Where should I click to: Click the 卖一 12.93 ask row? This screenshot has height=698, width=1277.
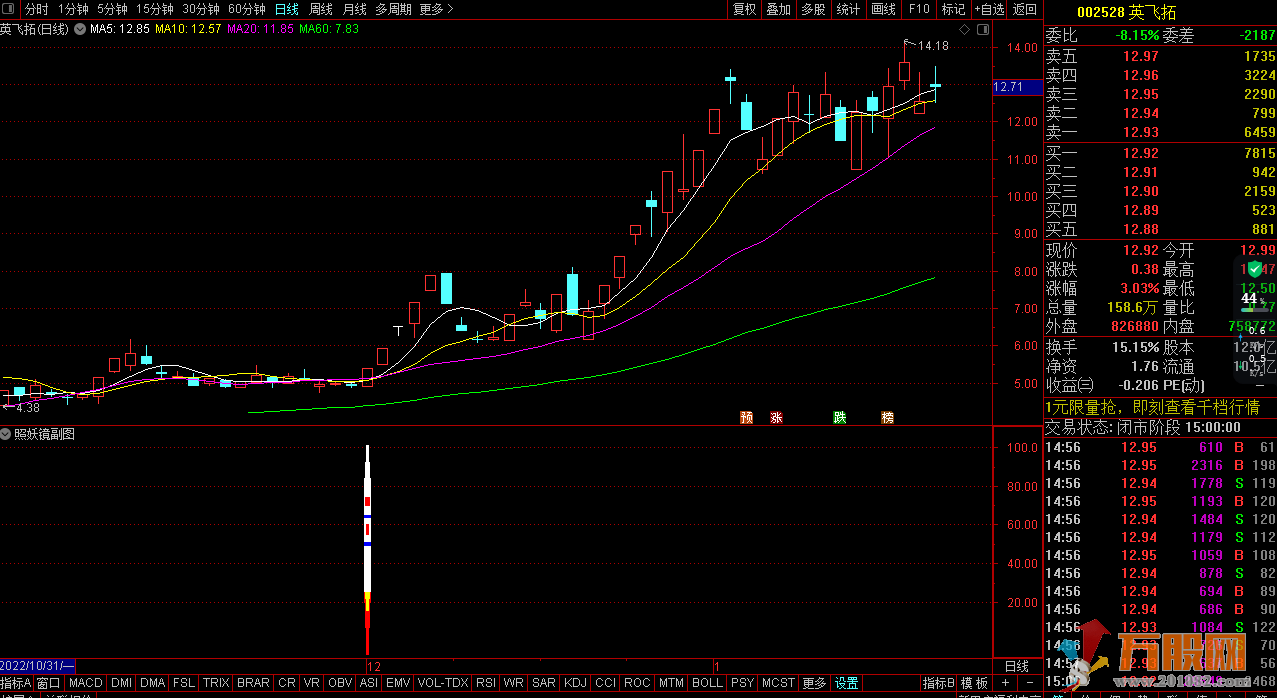click(1160, 132)
